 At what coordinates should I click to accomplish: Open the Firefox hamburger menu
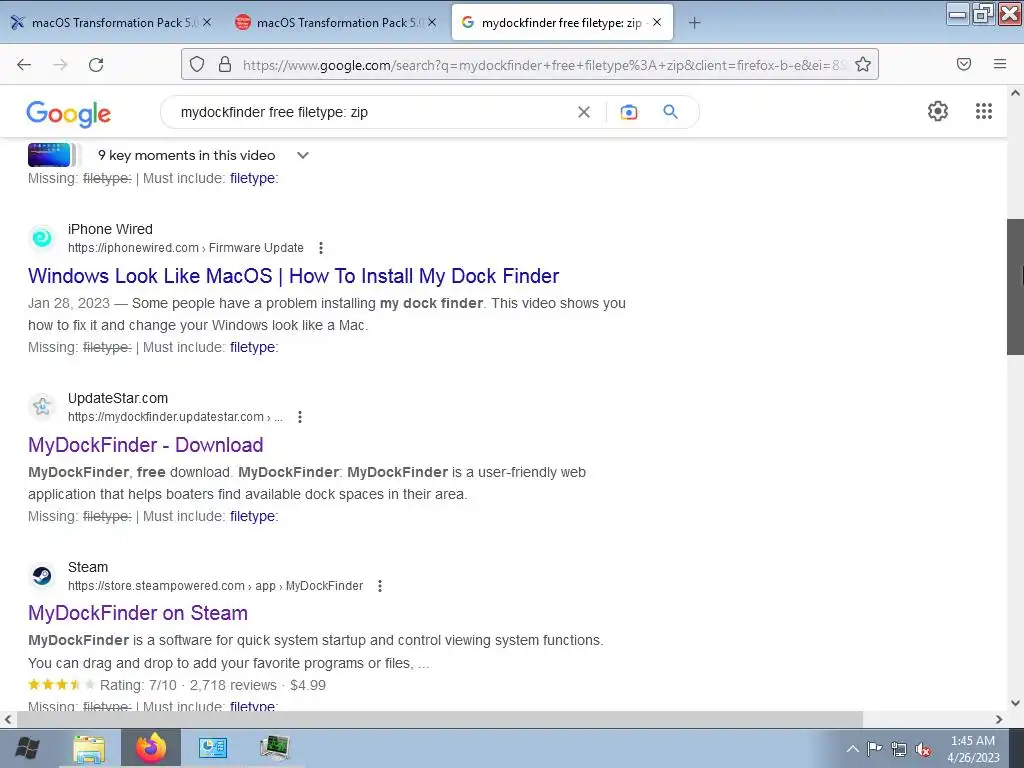[x=999, y=64]
